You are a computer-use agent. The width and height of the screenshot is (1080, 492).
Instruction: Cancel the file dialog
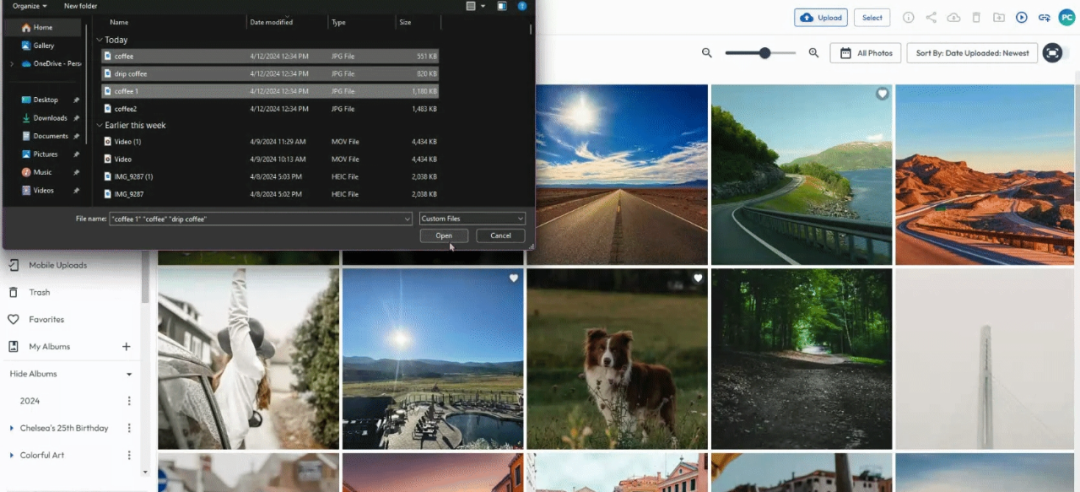click(x=501, y=236)
